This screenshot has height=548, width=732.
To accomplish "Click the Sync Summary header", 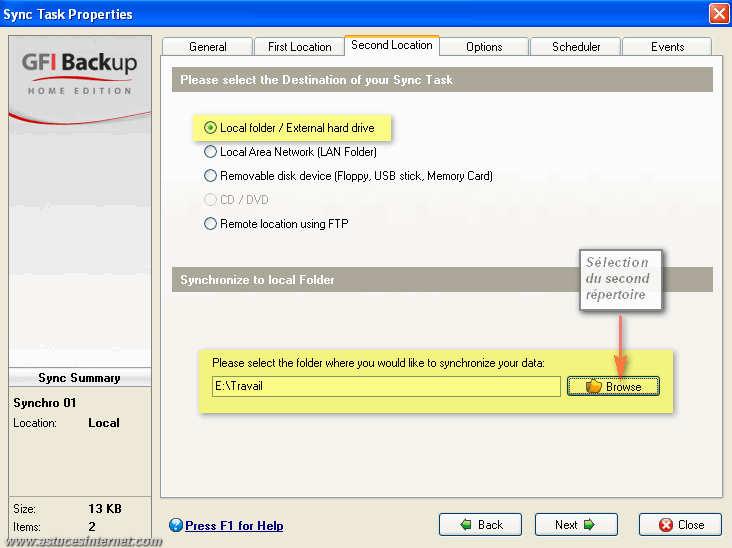I will click(79, 378).
